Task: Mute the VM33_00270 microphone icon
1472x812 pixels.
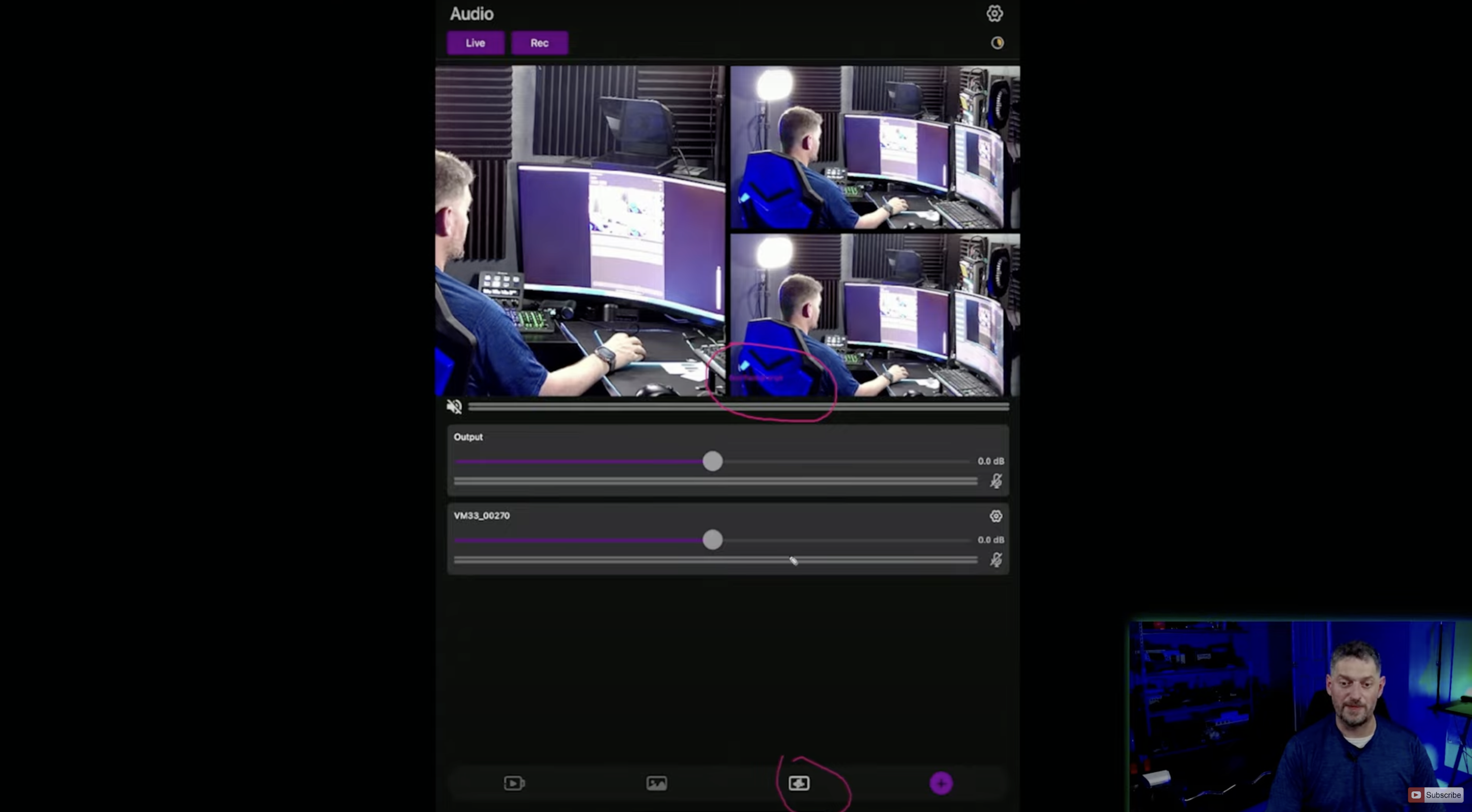Action: click(996, 559)
